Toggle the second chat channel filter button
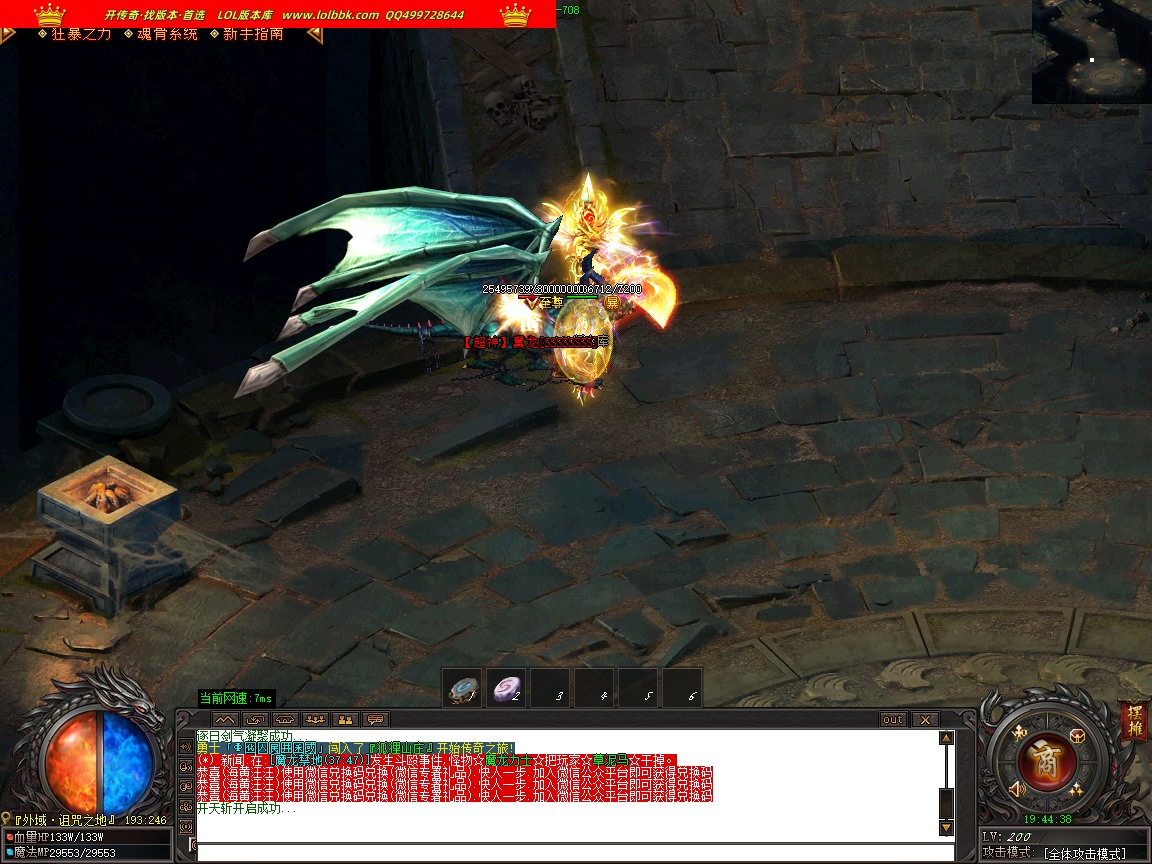The width and height of the screenshot is (1152, 864). point(185,766)
